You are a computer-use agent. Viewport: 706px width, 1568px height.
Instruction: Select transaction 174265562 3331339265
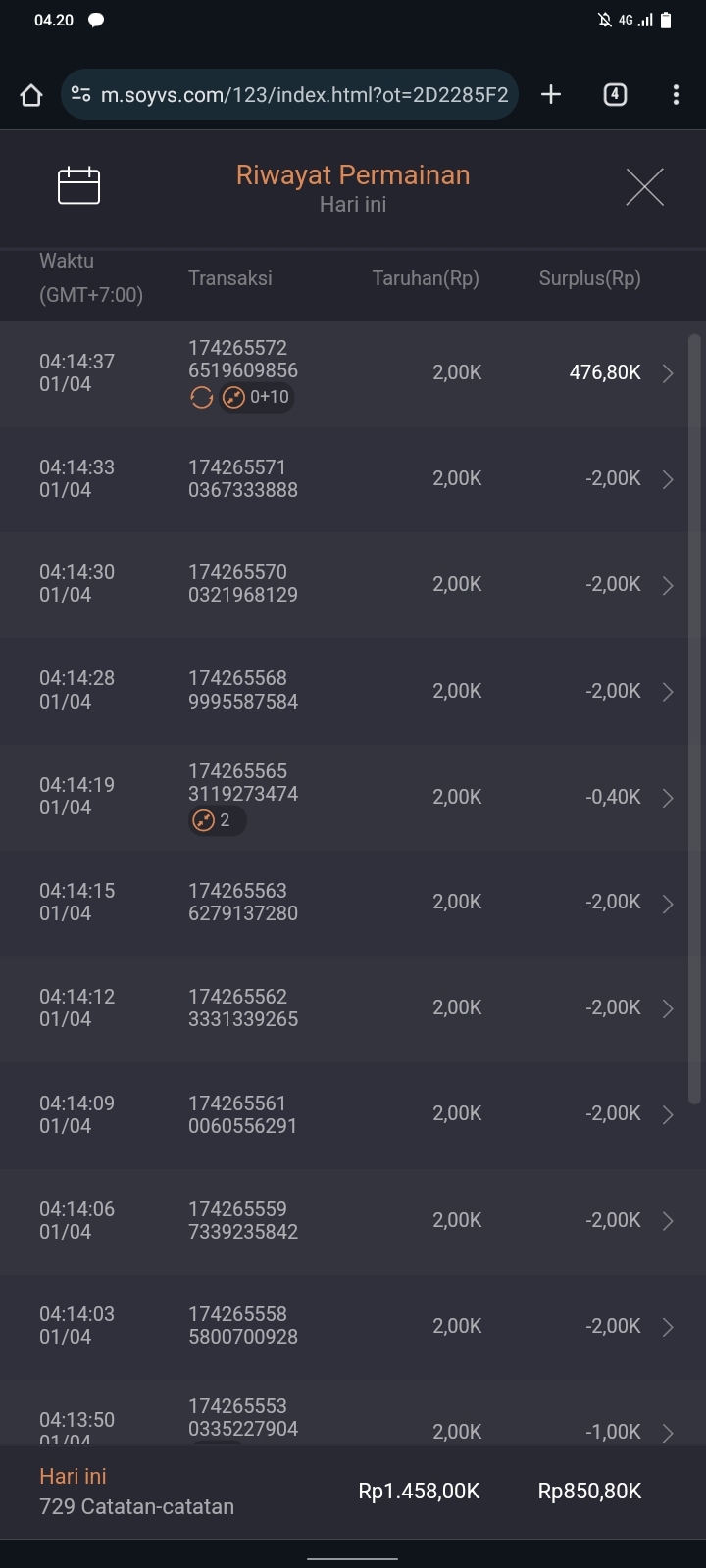[243, 1007]
